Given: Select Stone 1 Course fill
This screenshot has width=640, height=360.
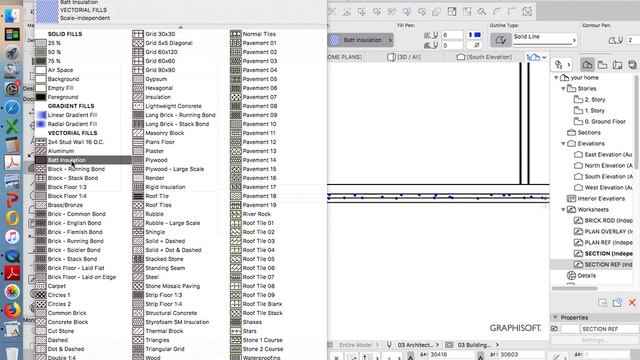Looking at the screenshot, I should point(262,340).
